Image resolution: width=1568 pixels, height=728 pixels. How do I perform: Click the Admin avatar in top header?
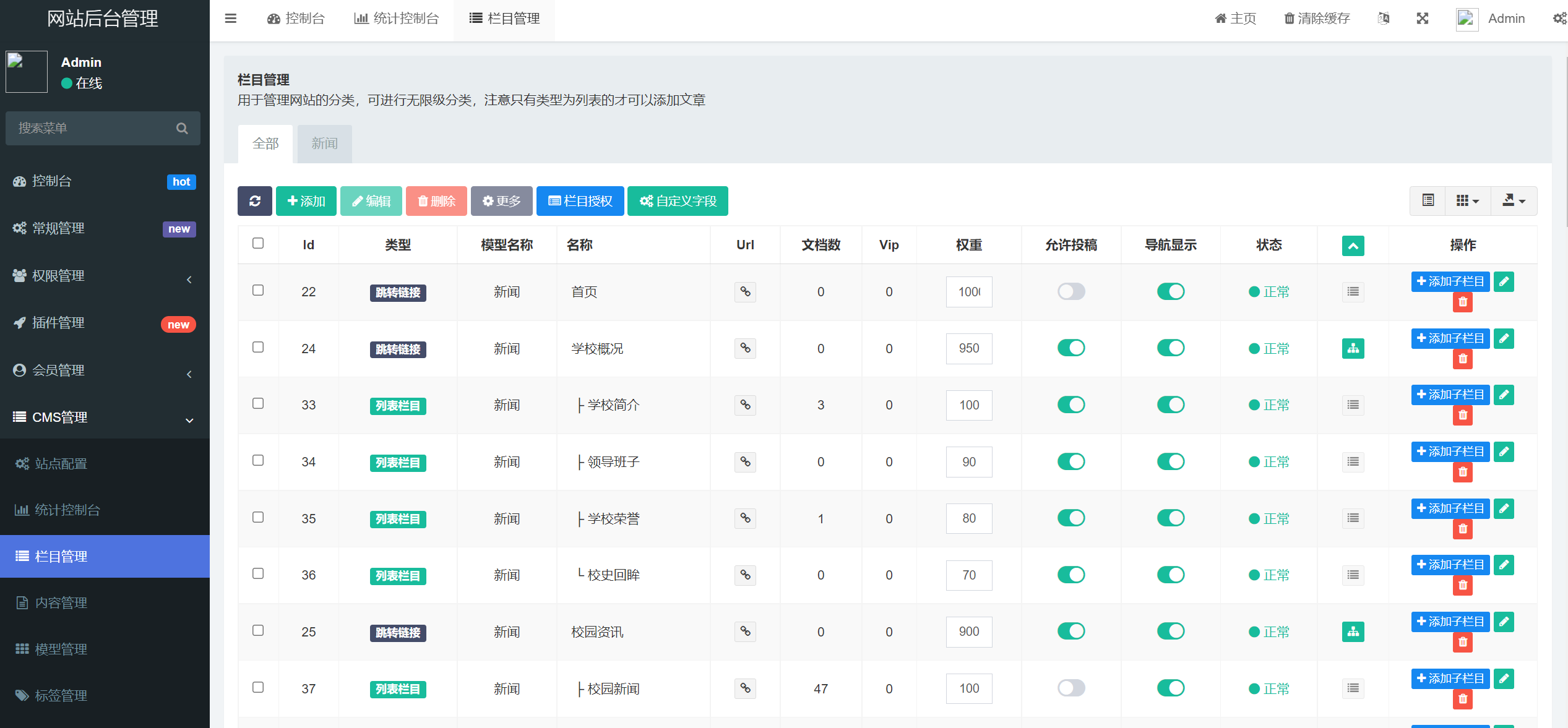coord(1467,19)
